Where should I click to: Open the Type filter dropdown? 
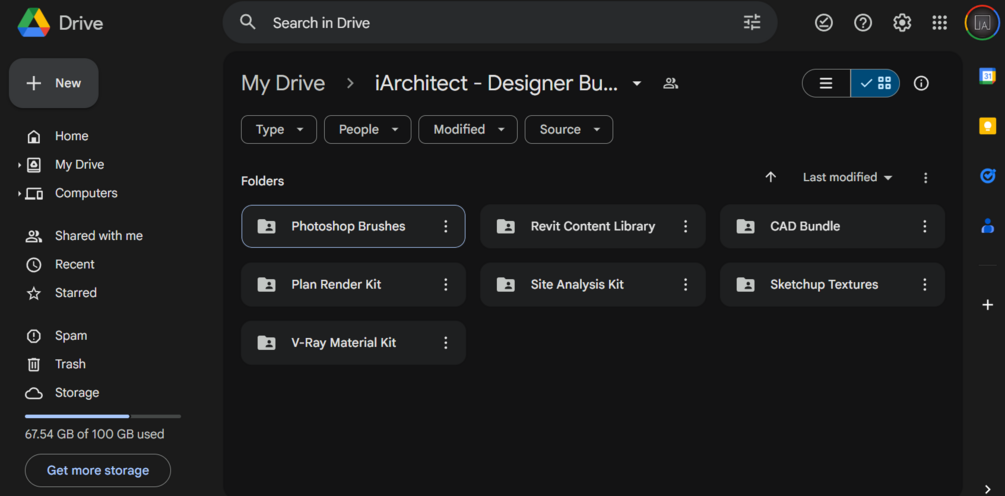coord(279,129)
